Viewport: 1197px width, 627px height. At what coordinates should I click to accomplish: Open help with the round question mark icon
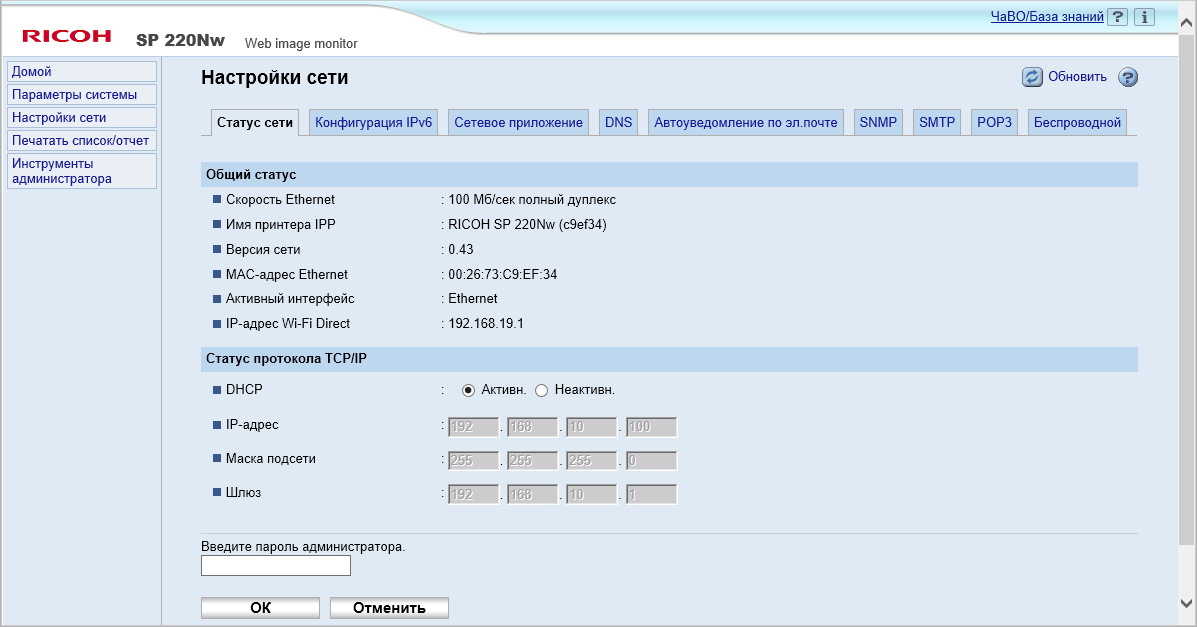point(1128,77)
